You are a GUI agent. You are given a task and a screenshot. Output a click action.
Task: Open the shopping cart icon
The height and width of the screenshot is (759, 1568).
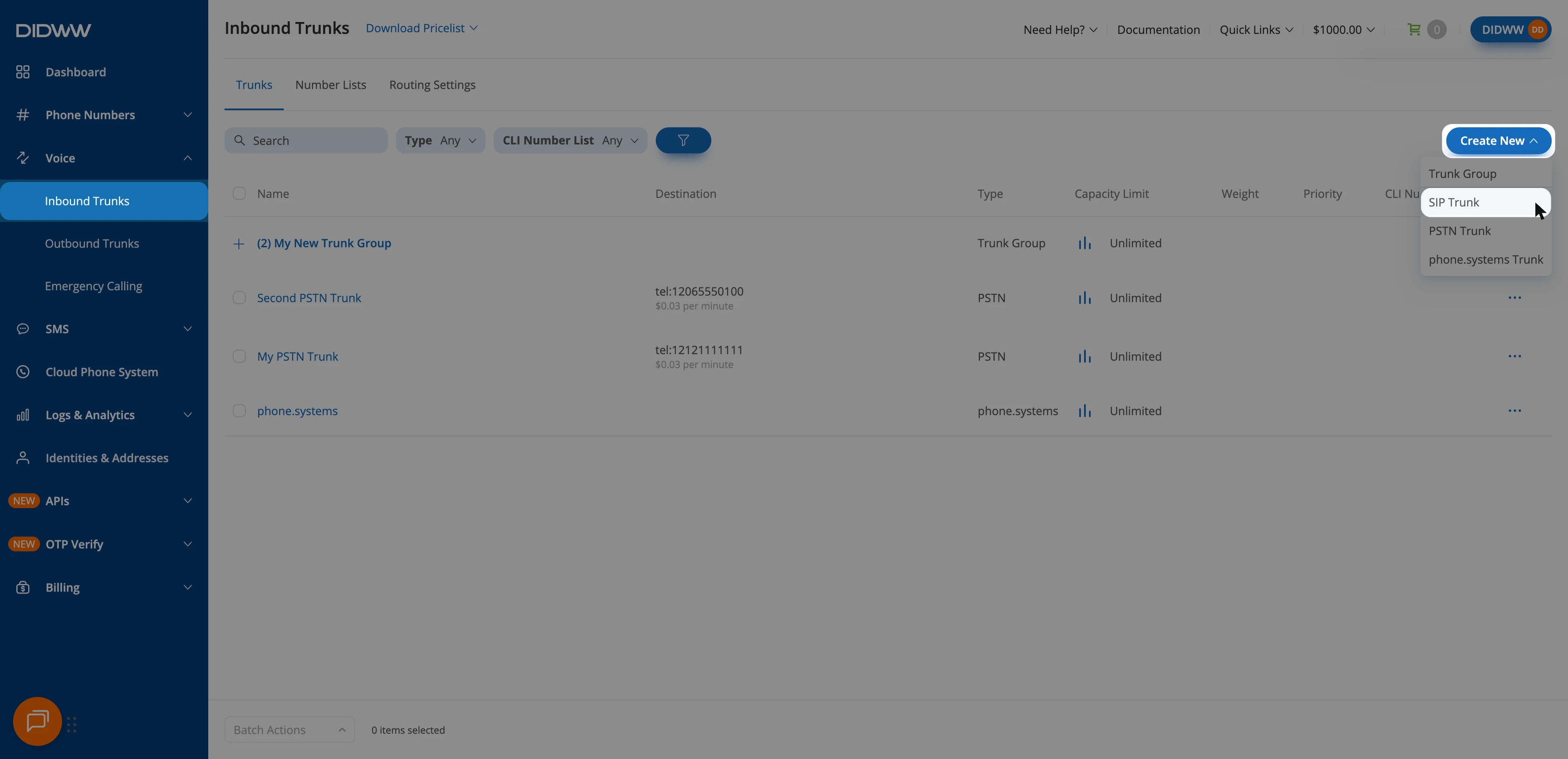point(1414,29)
